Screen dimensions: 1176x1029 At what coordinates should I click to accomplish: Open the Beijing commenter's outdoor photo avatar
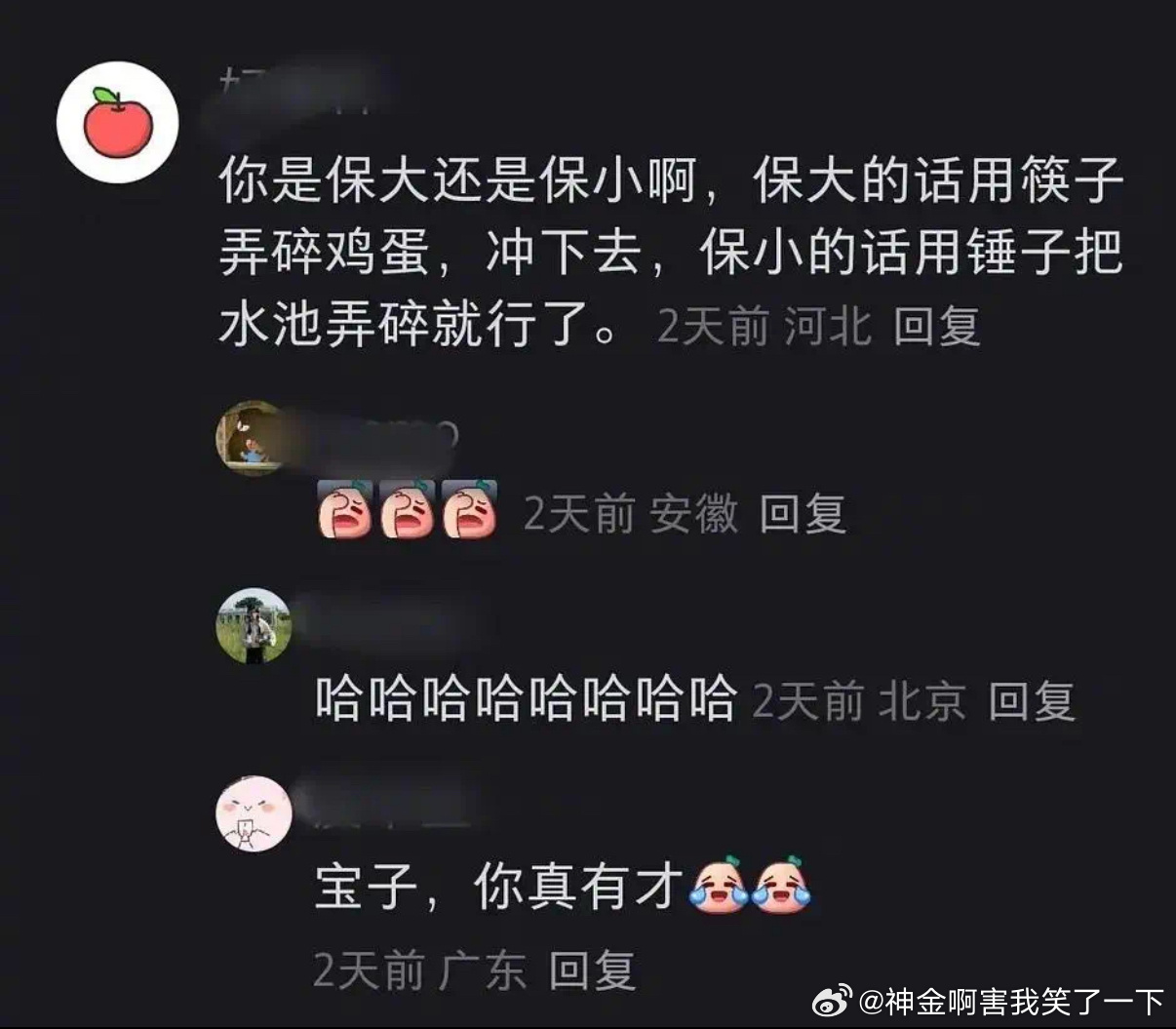[254, 626]
